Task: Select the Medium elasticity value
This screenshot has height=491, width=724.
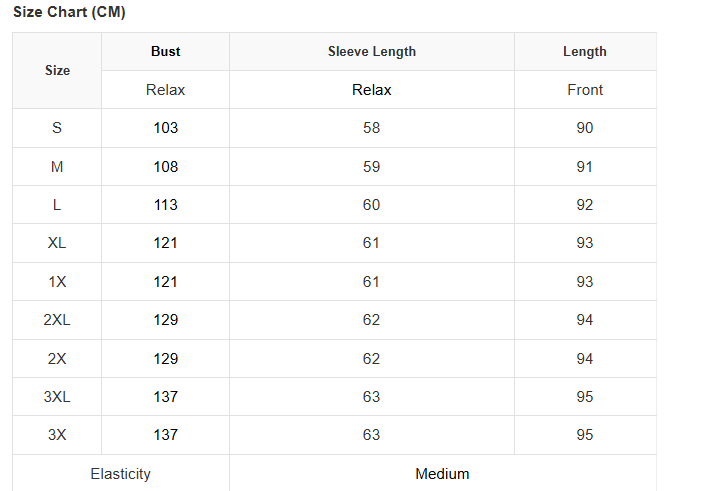Action: coord(442,474)
